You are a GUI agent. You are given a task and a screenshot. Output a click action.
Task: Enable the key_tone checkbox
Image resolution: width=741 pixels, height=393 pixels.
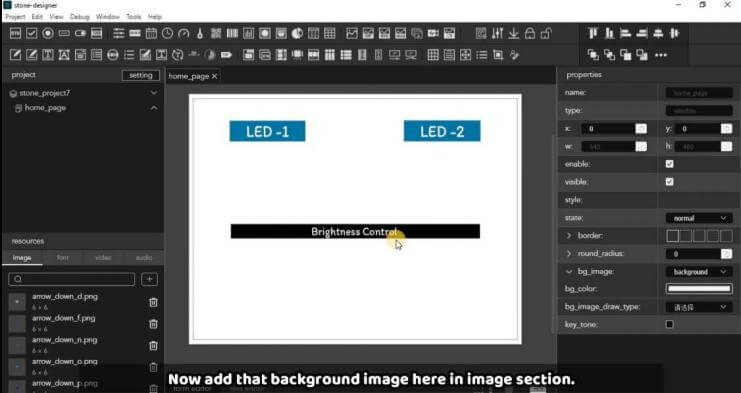(670, 325)
